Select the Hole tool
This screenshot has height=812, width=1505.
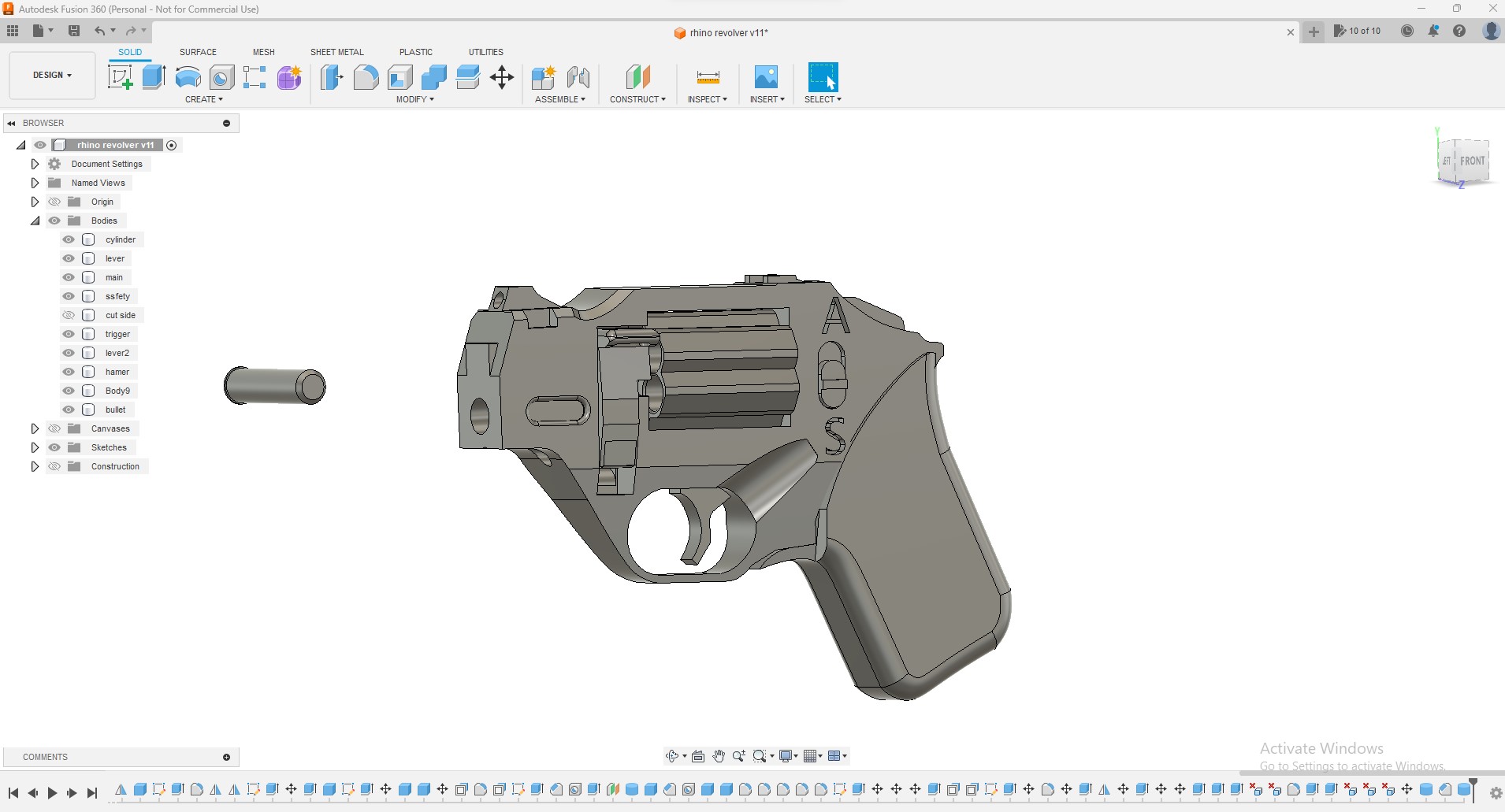click(221, 77)
